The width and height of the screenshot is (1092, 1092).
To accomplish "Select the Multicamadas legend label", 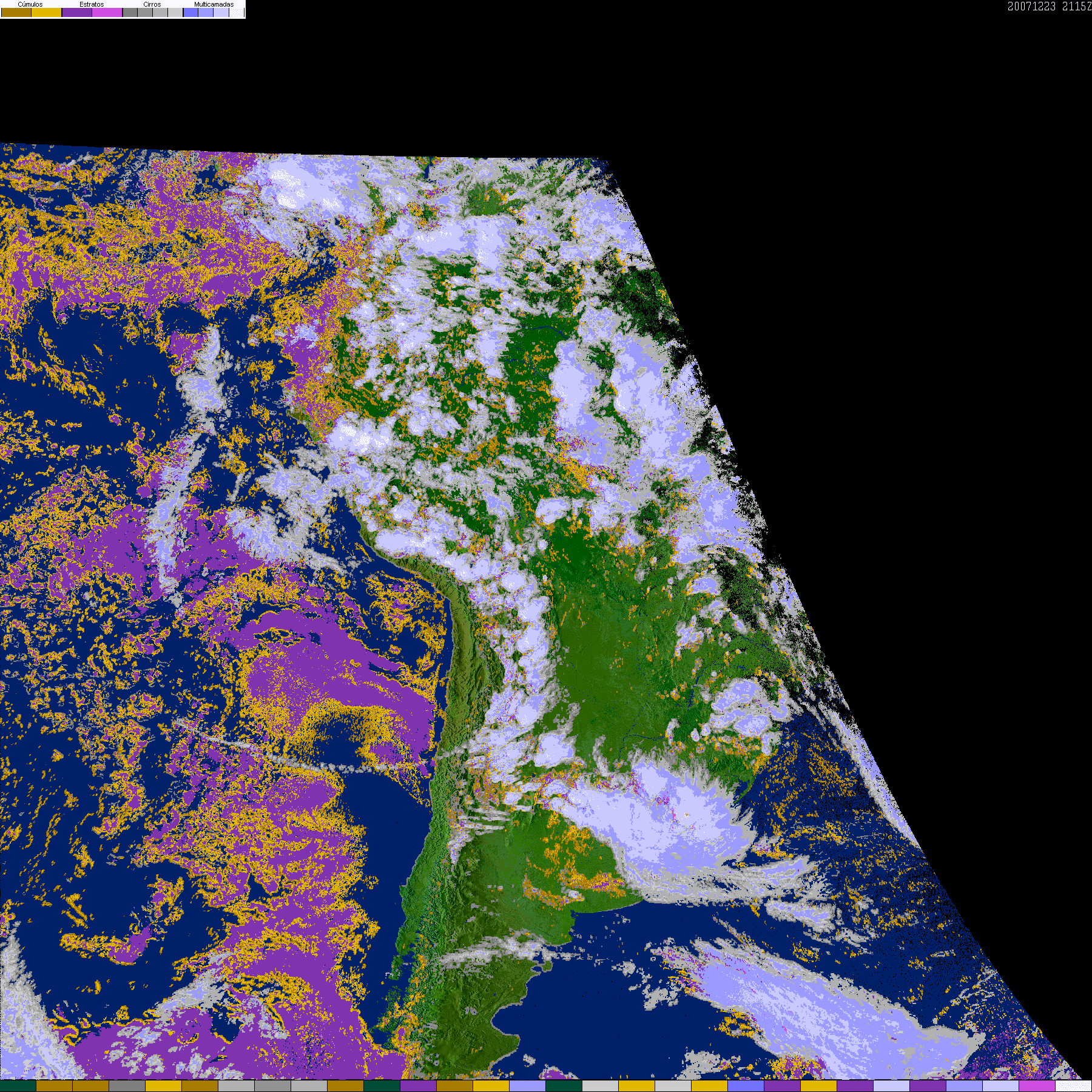I will (214, 4).
